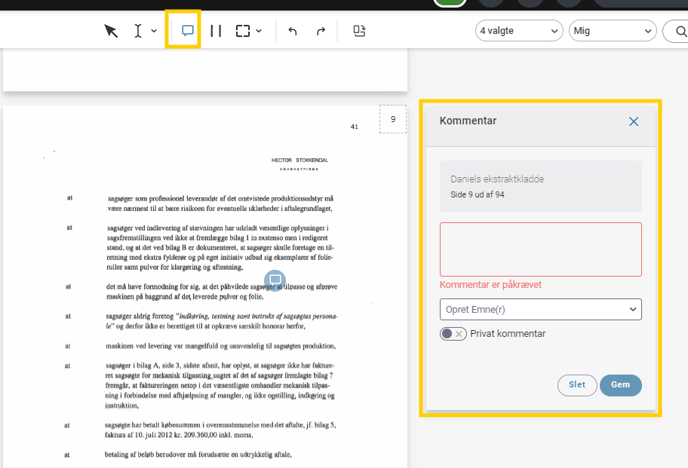
Task: Click the page number 9 box
Action: [x=393, y=119]
